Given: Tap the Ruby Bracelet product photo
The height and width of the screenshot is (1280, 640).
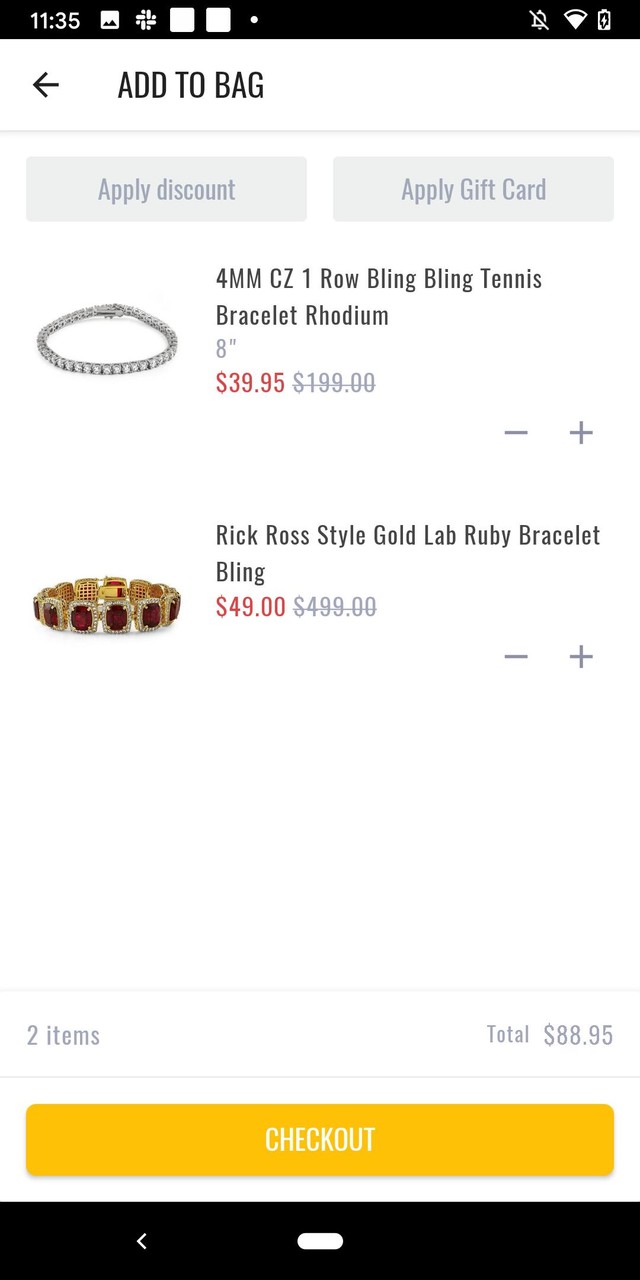Looking at the screenshot, I should (106, 601).
